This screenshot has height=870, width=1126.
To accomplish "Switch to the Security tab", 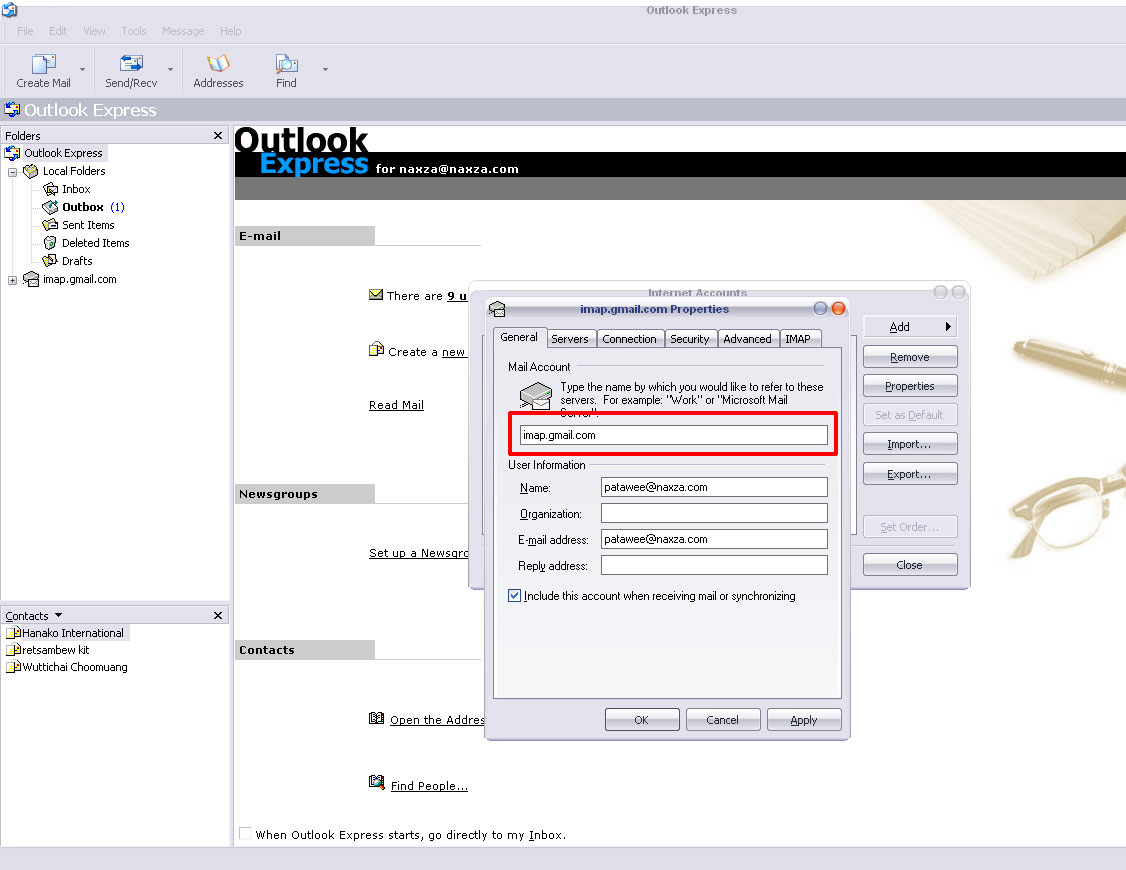I will [x=689, y=339].
